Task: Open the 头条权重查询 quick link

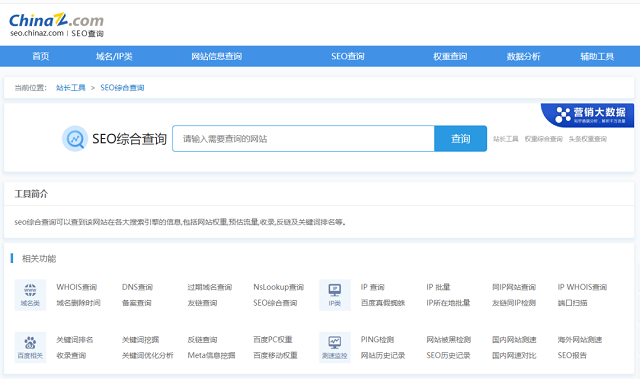Action: point(588,139)
